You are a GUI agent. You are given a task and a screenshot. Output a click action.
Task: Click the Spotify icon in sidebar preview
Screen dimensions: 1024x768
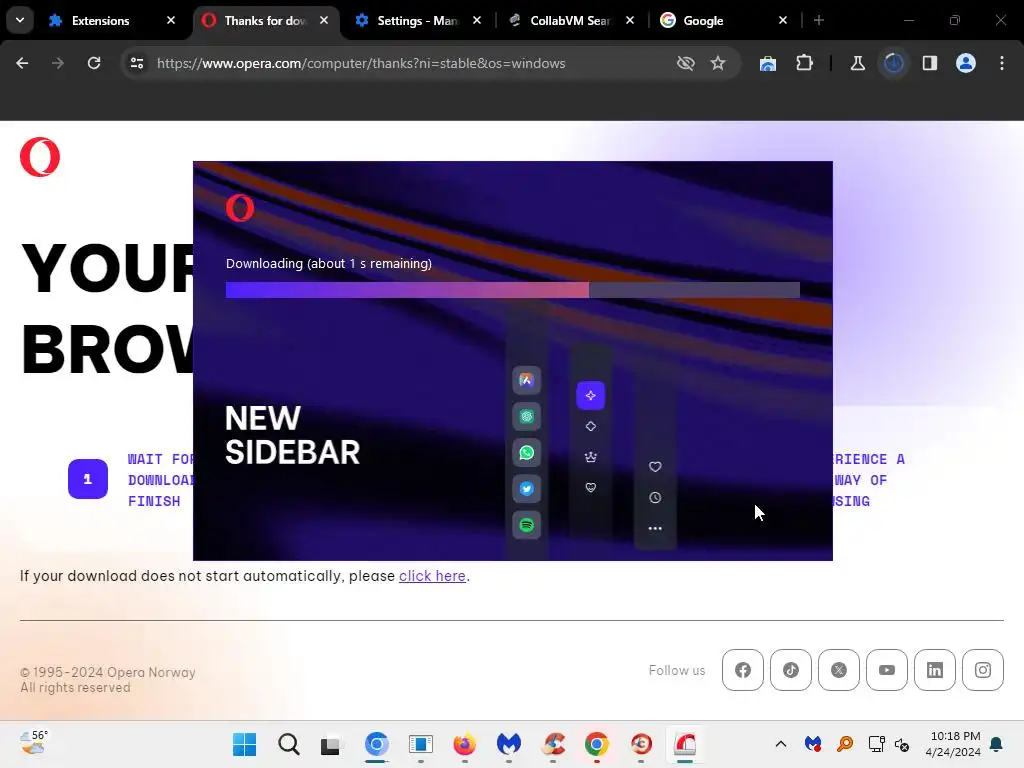pyautogui.click(x=526, y=525)
